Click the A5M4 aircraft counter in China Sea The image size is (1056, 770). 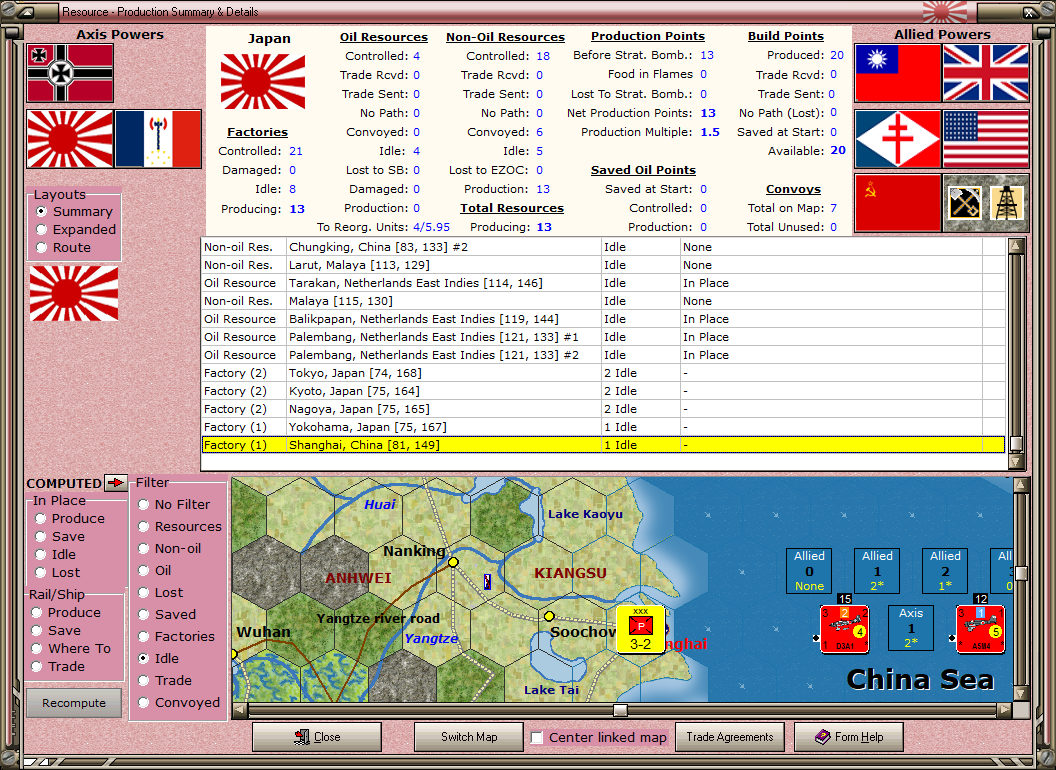[x=981, y=629]
